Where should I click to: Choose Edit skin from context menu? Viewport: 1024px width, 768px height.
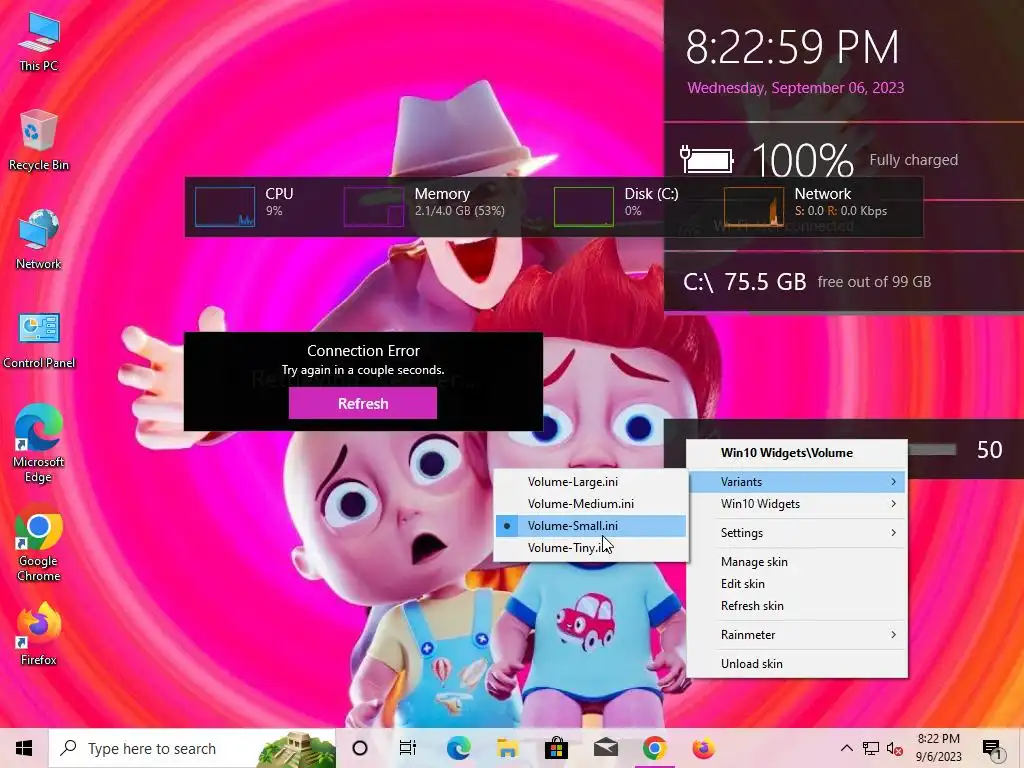tap(797, 584)
